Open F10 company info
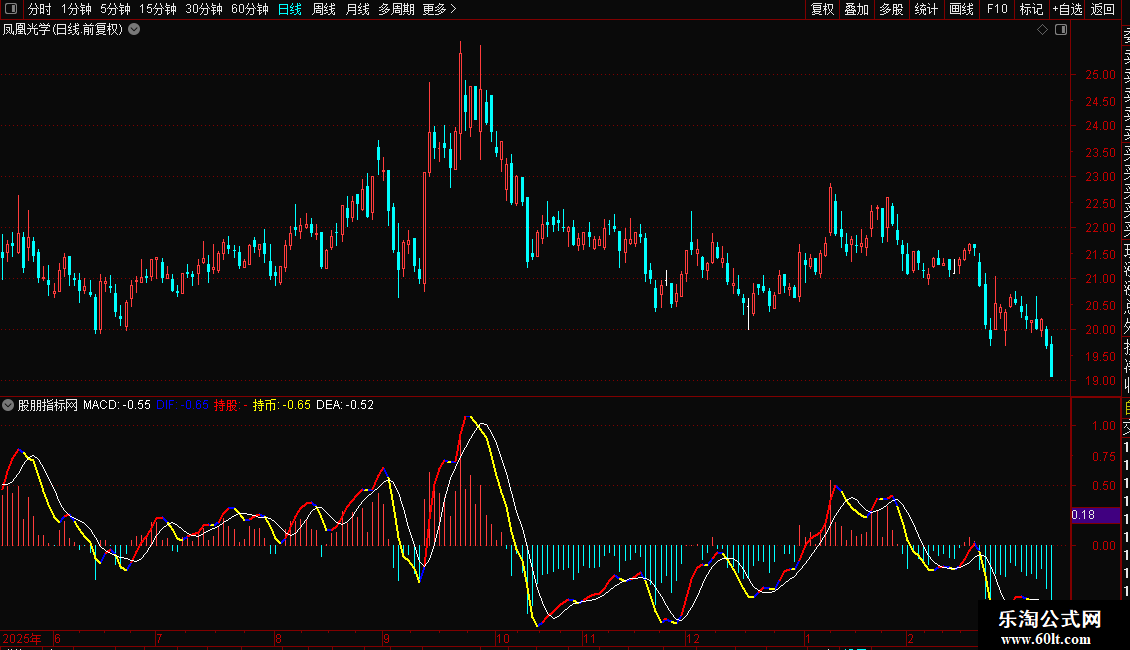This screenshot has height=650, width=1130. 997,9
